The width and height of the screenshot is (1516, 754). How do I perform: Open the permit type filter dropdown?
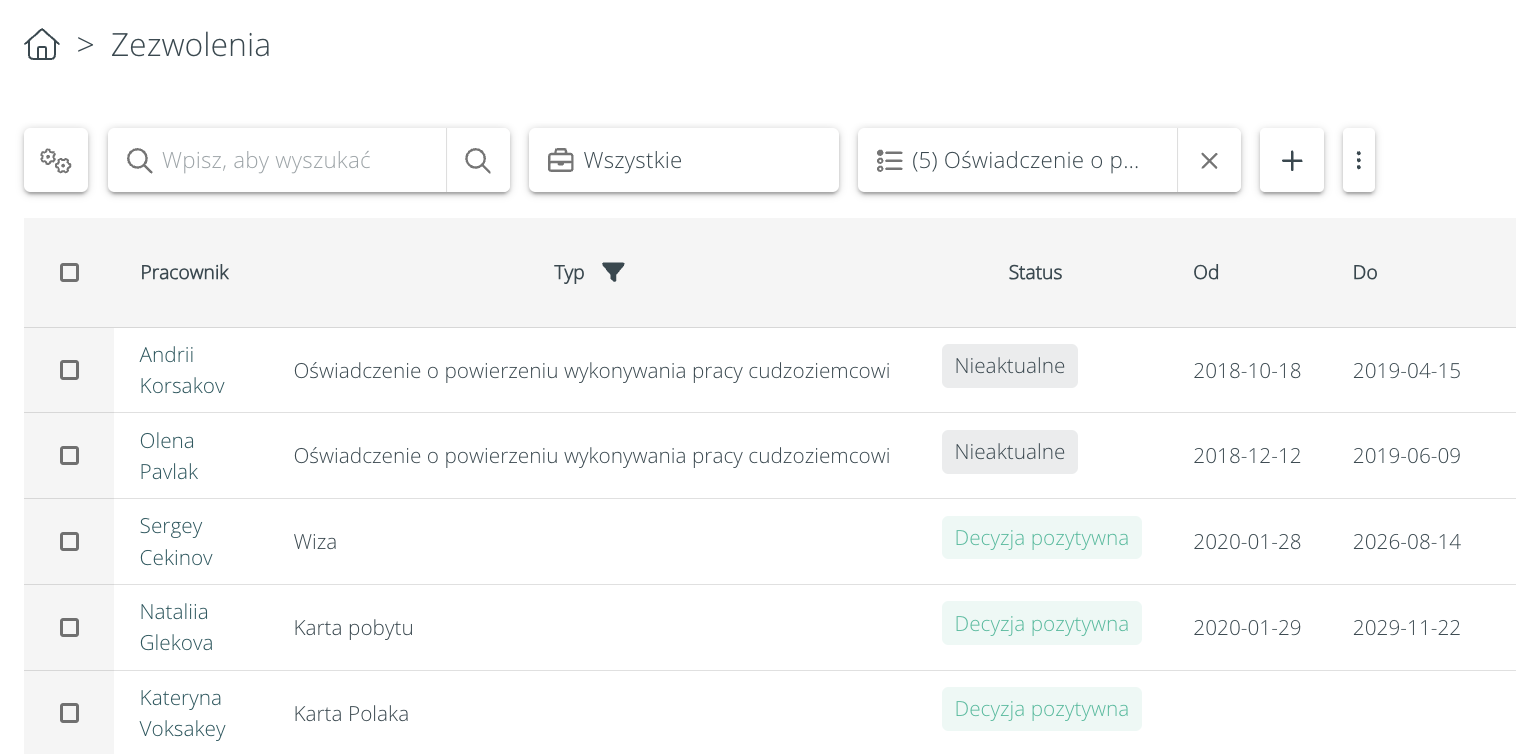click(1025, 160)
